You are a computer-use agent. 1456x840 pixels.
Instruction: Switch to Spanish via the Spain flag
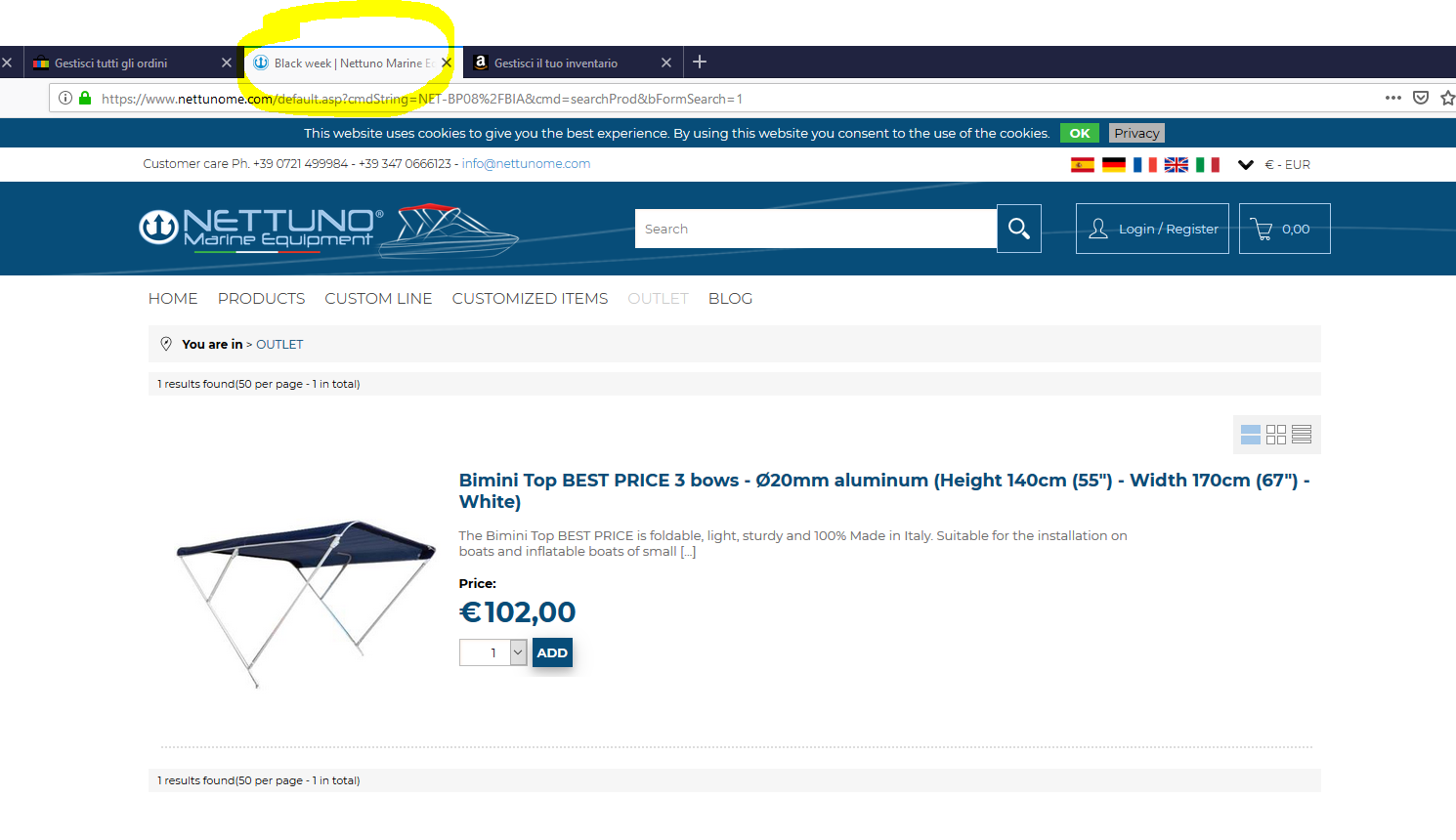click(x=1082, y=165)
